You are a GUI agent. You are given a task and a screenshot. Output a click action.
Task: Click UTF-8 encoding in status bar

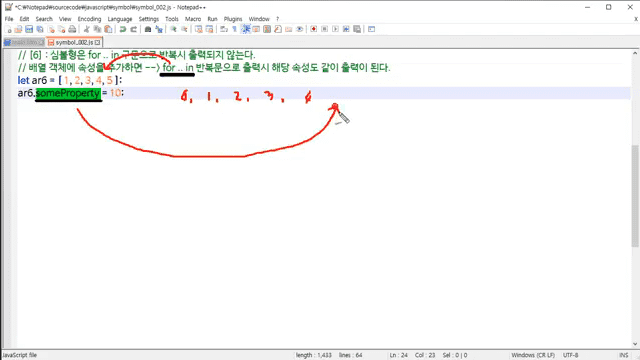tap(570, 355)
